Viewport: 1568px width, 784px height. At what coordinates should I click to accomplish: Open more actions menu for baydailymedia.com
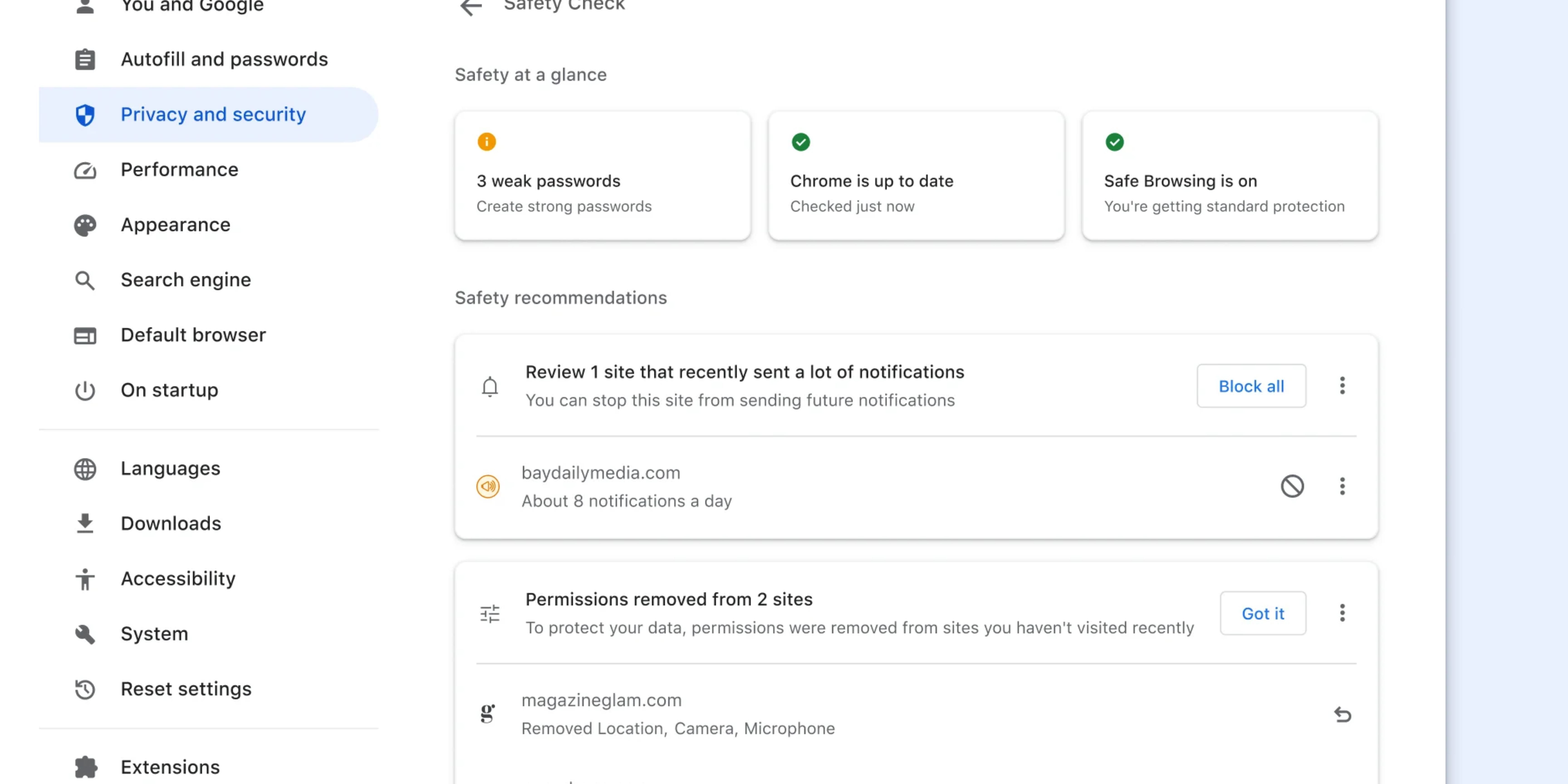1342,486
